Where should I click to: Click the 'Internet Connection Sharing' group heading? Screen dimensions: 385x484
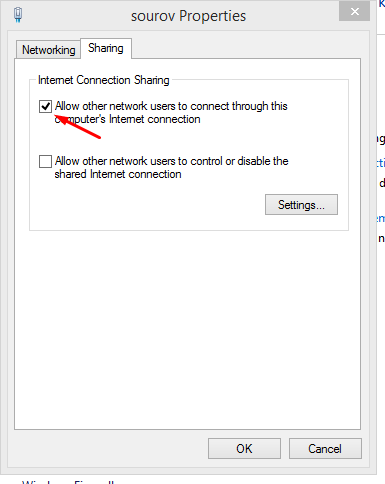[104, 80]
